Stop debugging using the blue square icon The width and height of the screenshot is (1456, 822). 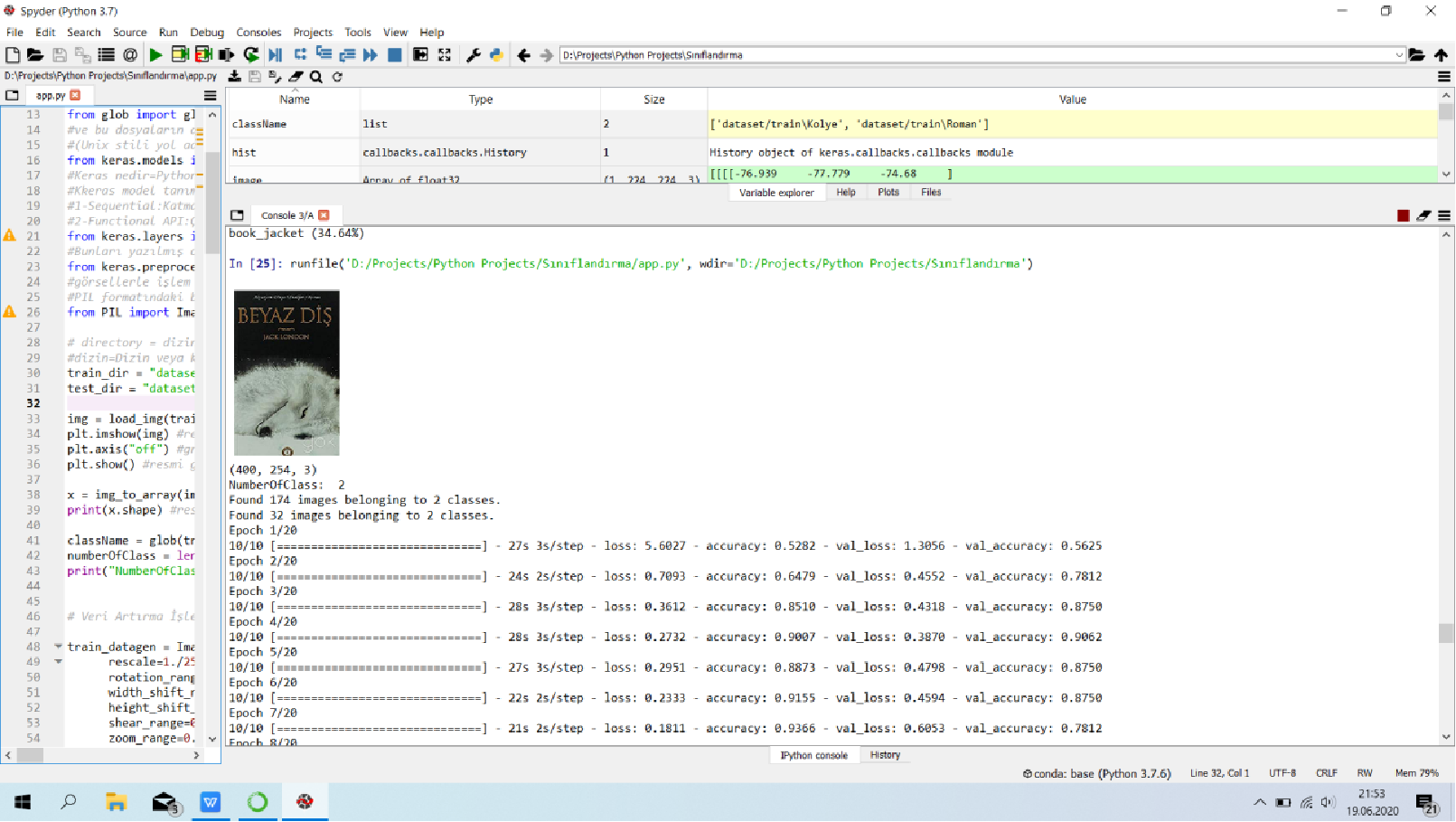click(394, 54)
